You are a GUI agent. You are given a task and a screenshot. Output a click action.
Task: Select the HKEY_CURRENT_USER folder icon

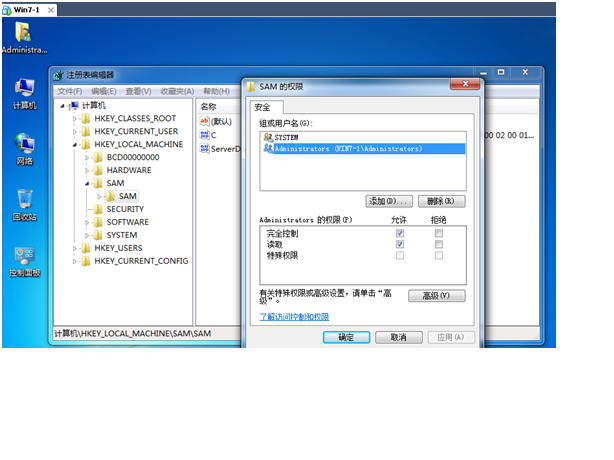tap(86, 131)
